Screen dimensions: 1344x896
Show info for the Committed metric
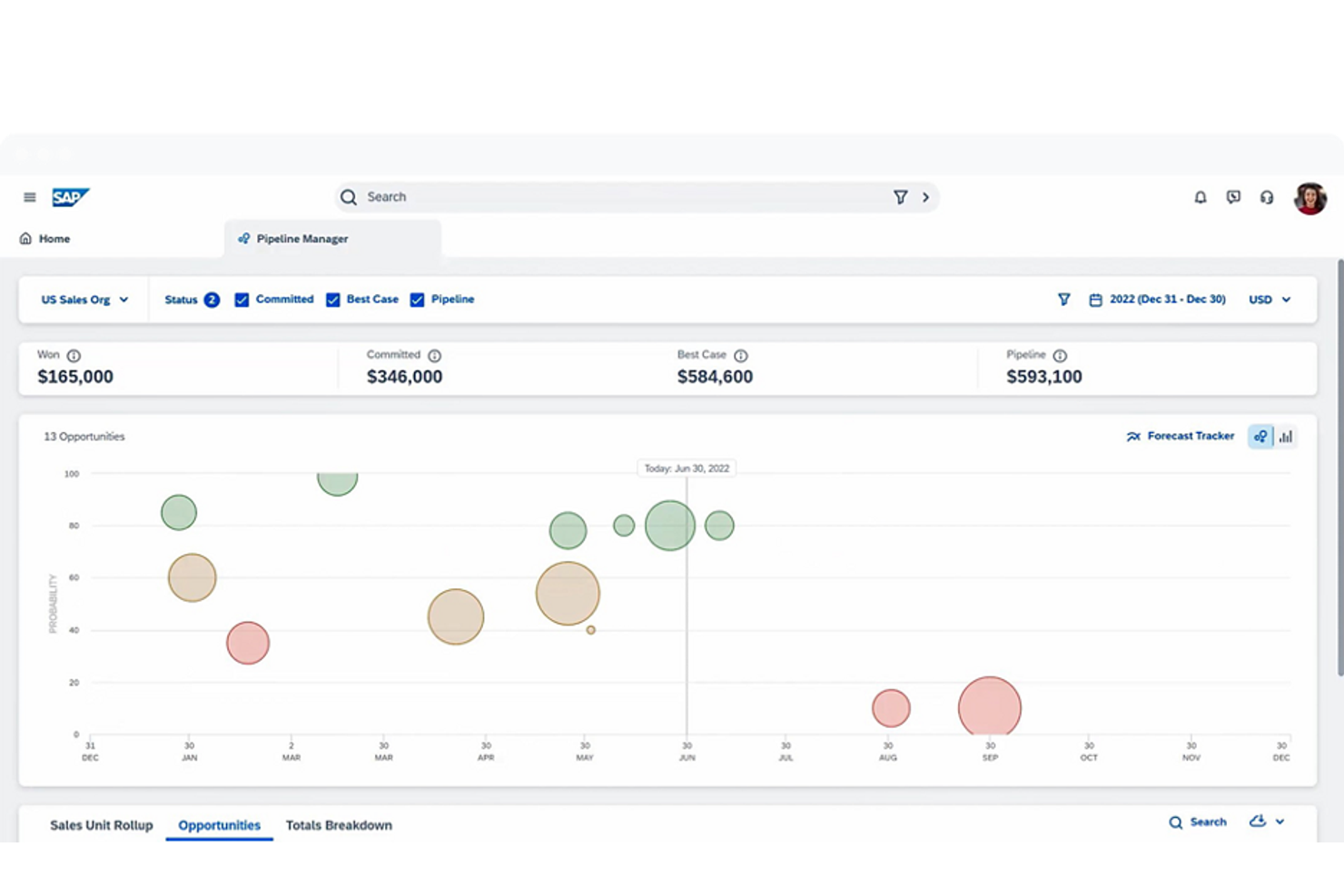coord(434,356)
